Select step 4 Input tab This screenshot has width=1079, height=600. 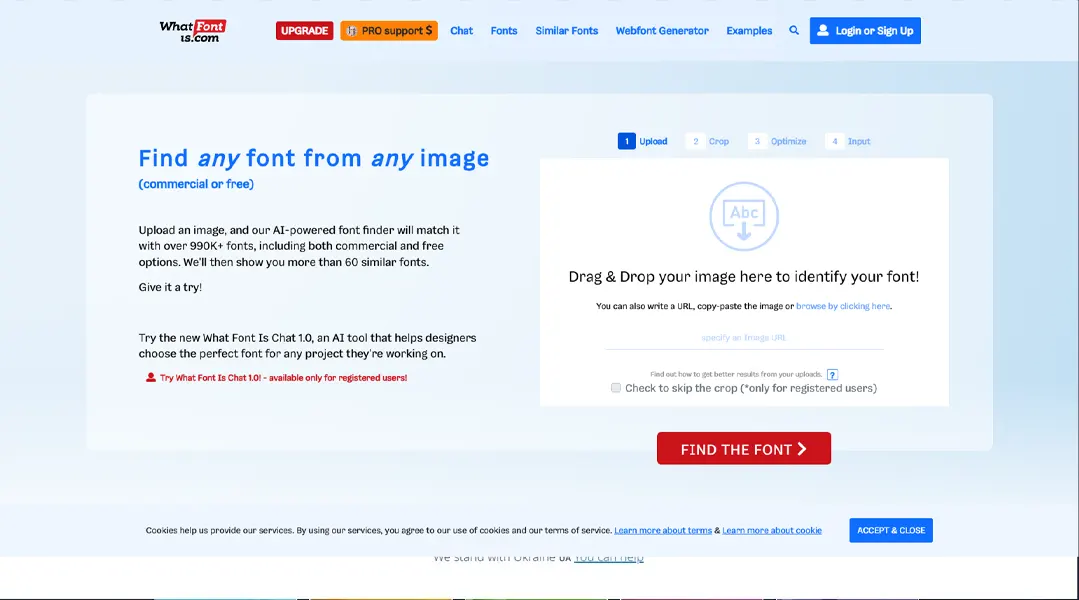coord(848,141)
